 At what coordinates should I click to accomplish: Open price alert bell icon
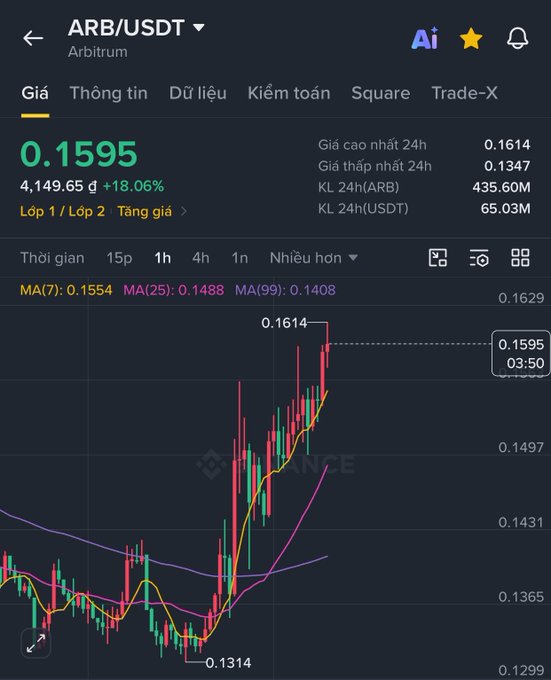(518, 38)
